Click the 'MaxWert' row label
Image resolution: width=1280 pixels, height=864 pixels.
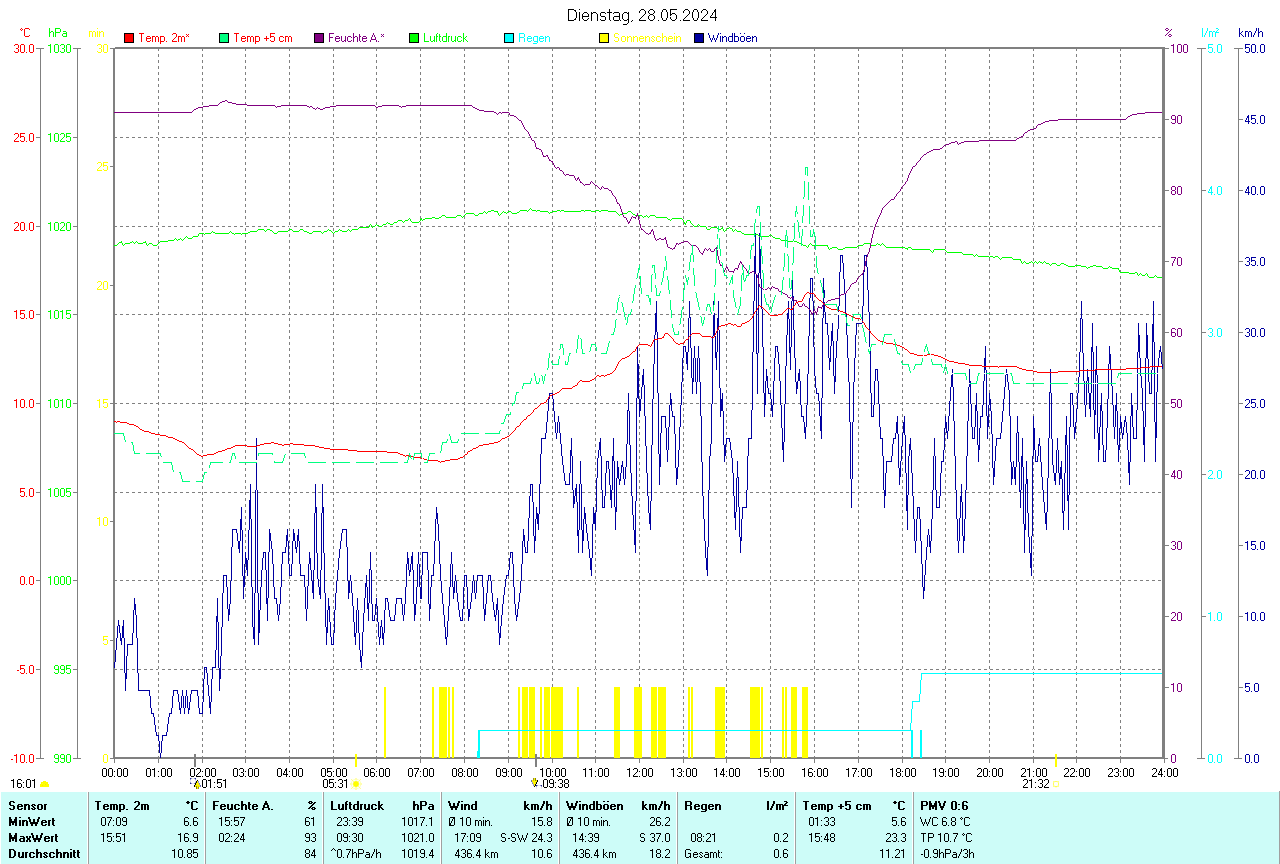point(32,838)
